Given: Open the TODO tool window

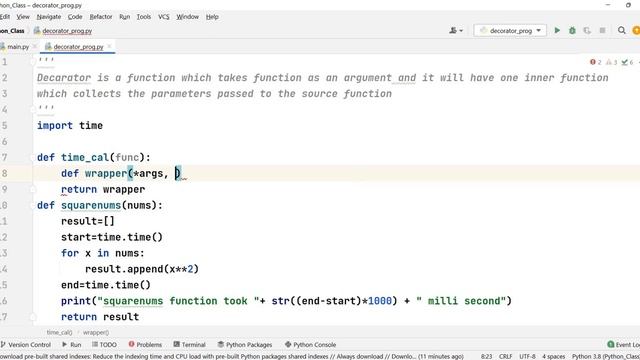Looking at the screenshot, I should click(104, 344).
